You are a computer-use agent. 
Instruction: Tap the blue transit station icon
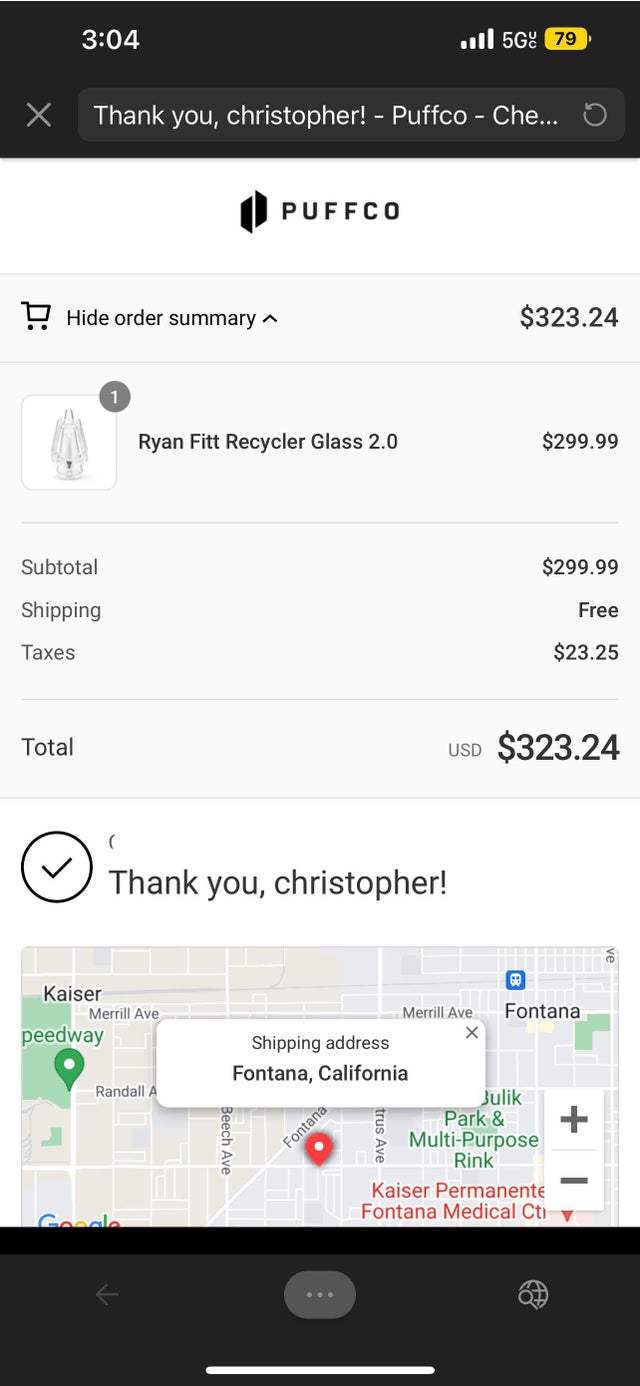(515, 980)
